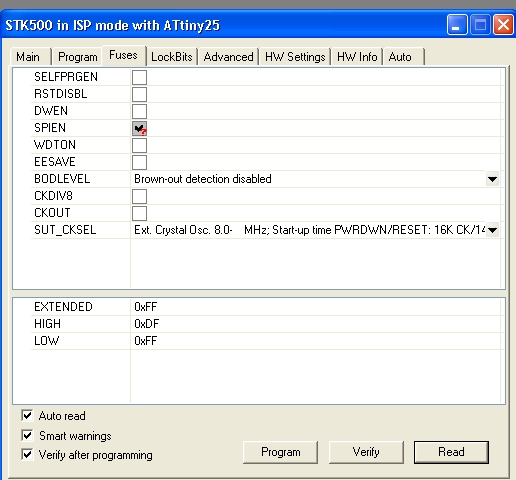516x480 pixels.
Task: Open the HW Settings tab
Action: point(295,57)
